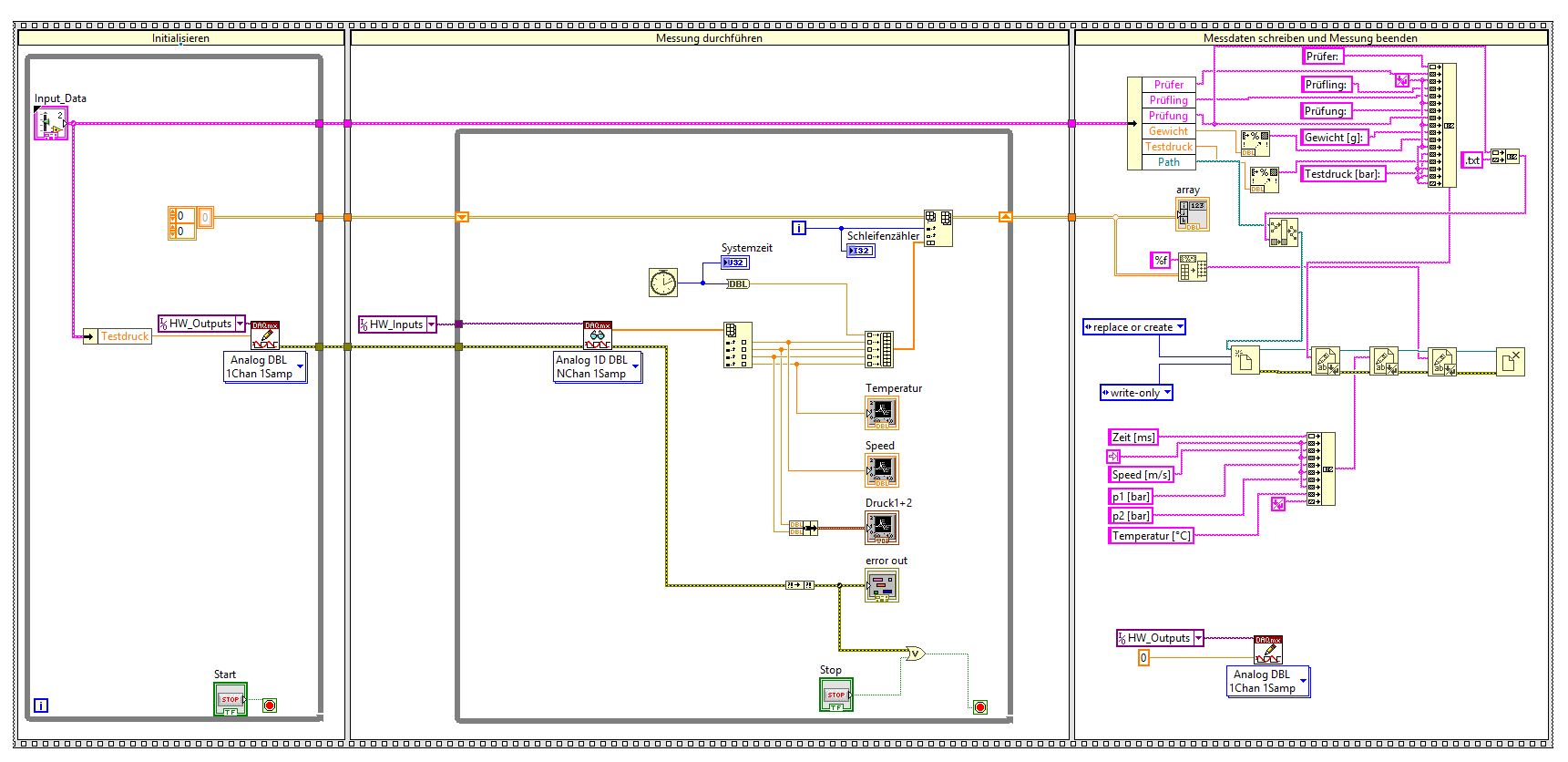The width and height of the screenshot is (1568, 762).
Task: Click the 'Zeit [ms]' string constant
Action: pyautogui.click(x=1133, y=438)
